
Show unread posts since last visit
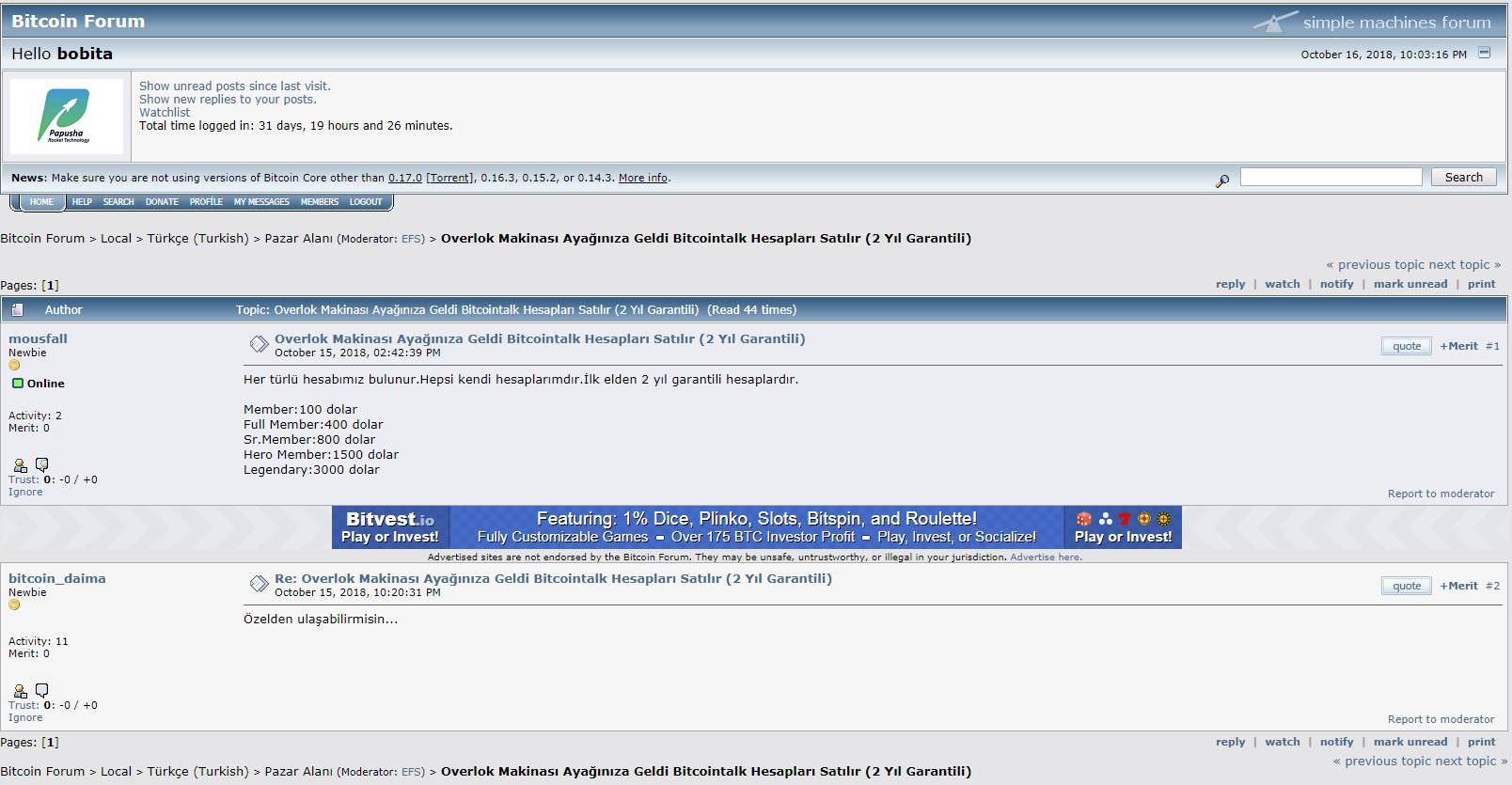point(235,86)
